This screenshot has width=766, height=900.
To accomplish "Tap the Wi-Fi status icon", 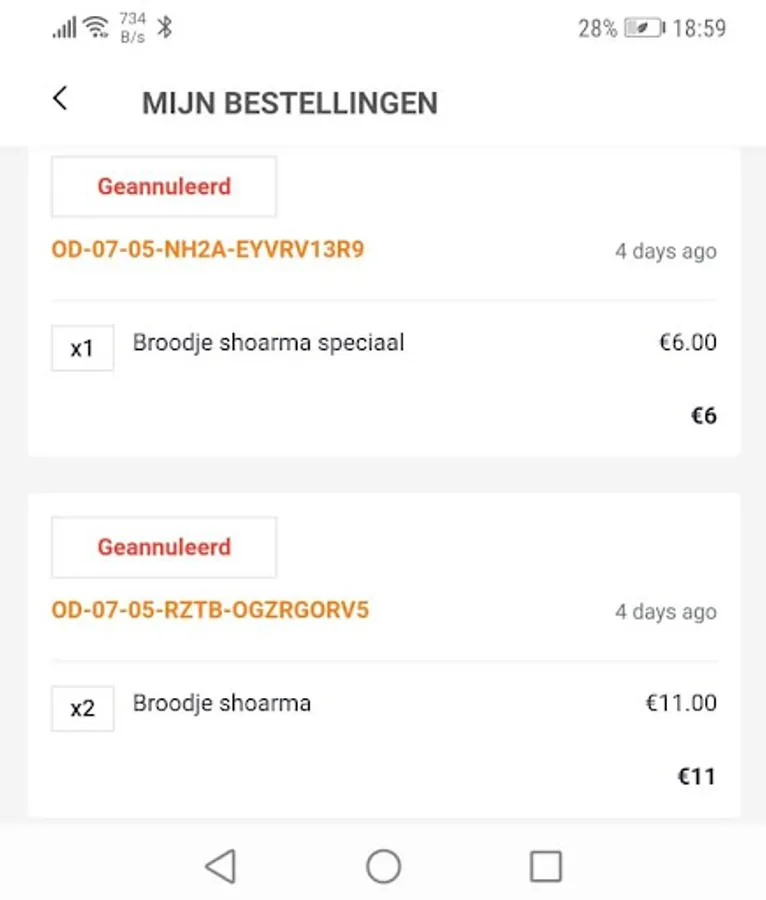I will 97,27.
